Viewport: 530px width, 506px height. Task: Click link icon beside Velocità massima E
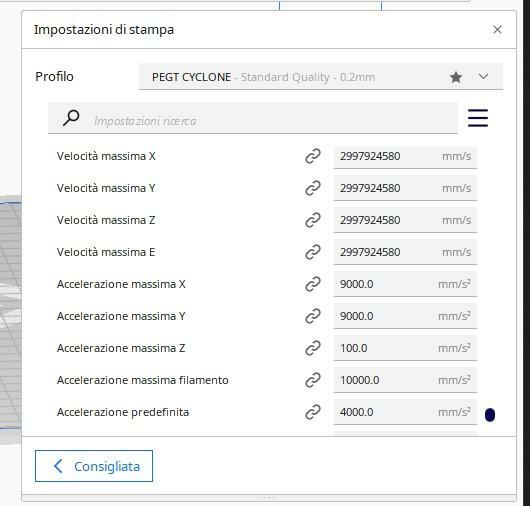click(x=313, y=252)
